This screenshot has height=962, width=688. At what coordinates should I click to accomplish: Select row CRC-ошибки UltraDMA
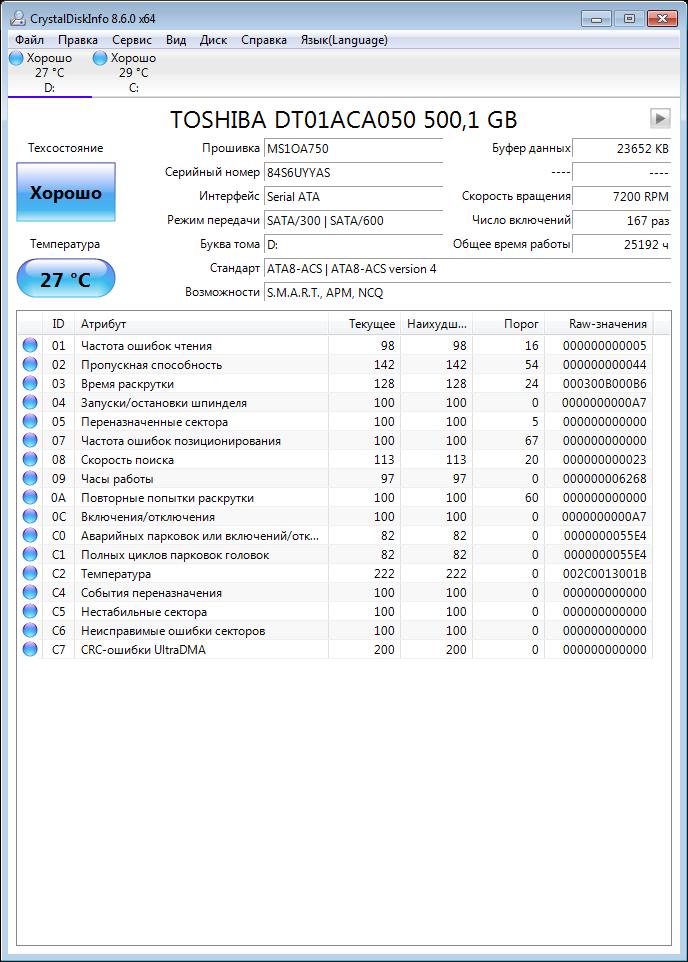click(x=335, y=650)
